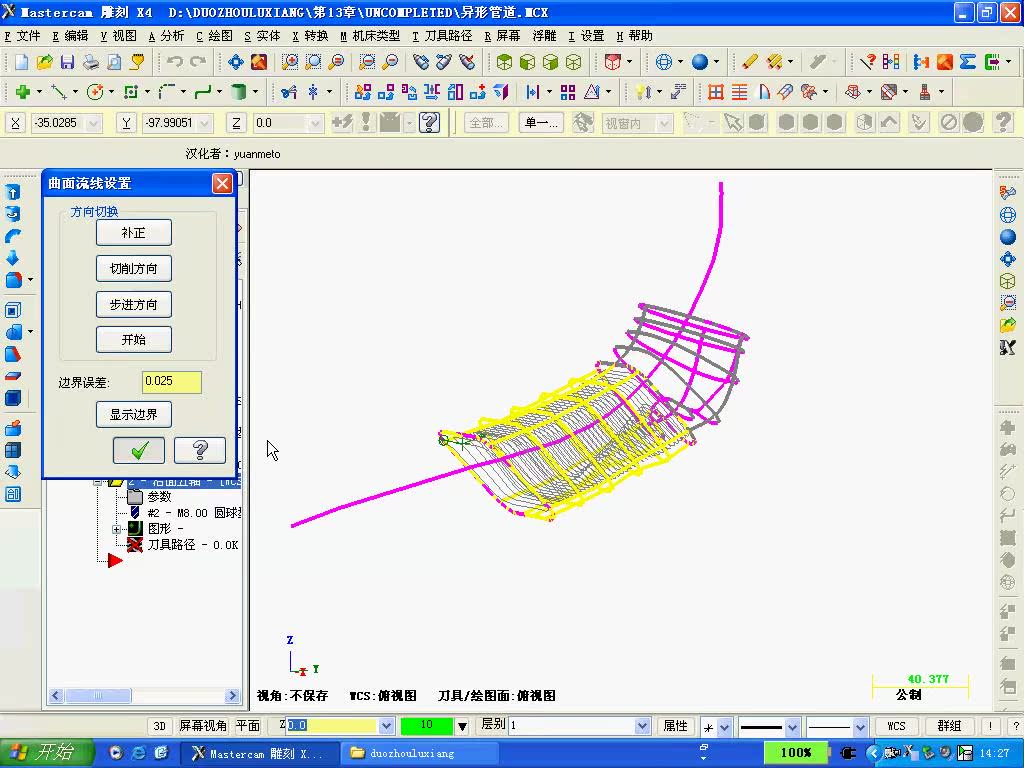
Task: Confirm with the green checkmark button
Action: click(139, 450)
